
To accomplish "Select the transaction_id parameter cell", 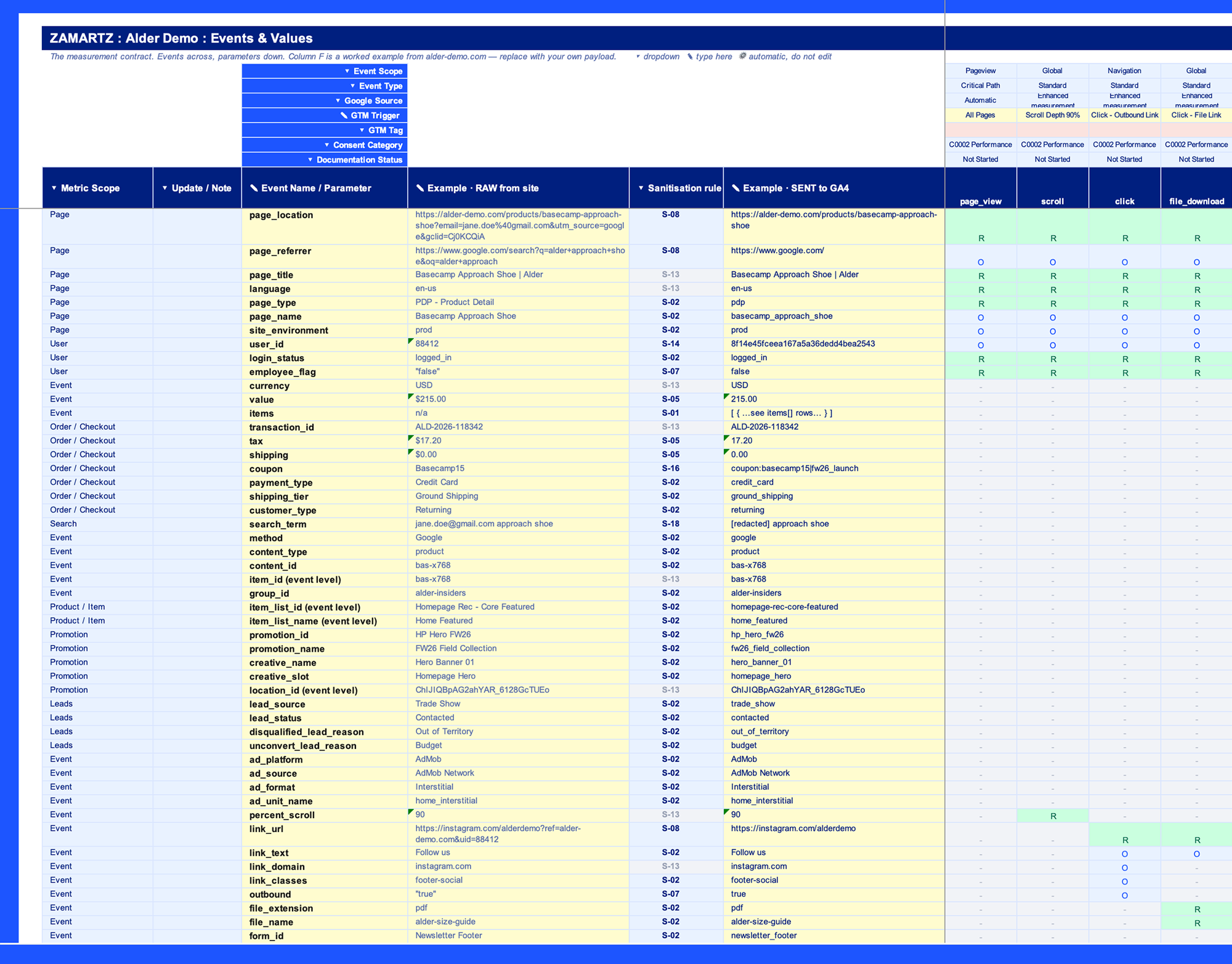I will [x=325, y=427].
